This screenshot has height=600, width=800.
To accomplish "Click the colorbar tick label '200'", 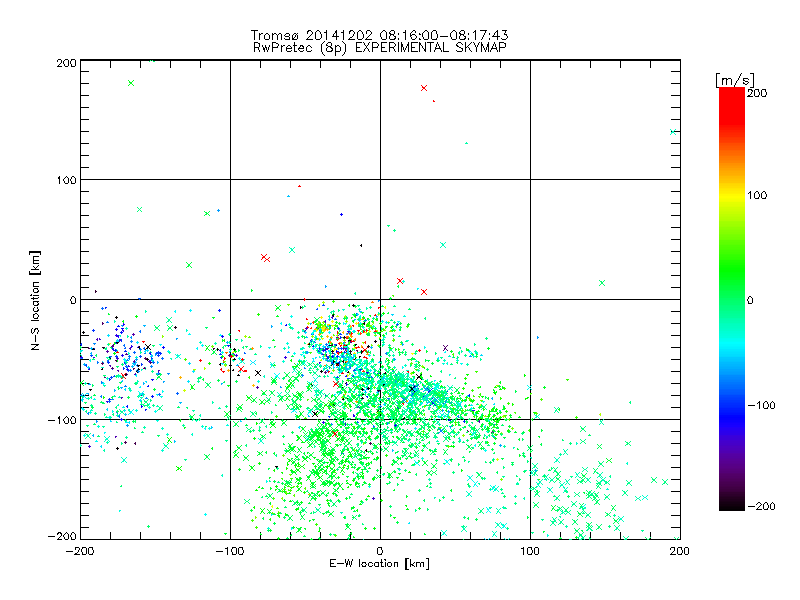I will tap(757, 93).
